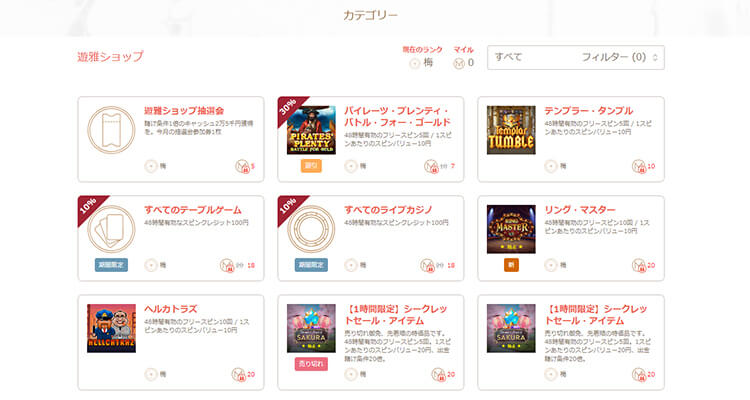The image size is (750, 400).
Task: Open the リング・マスター title
Action: tap(580, 210)
